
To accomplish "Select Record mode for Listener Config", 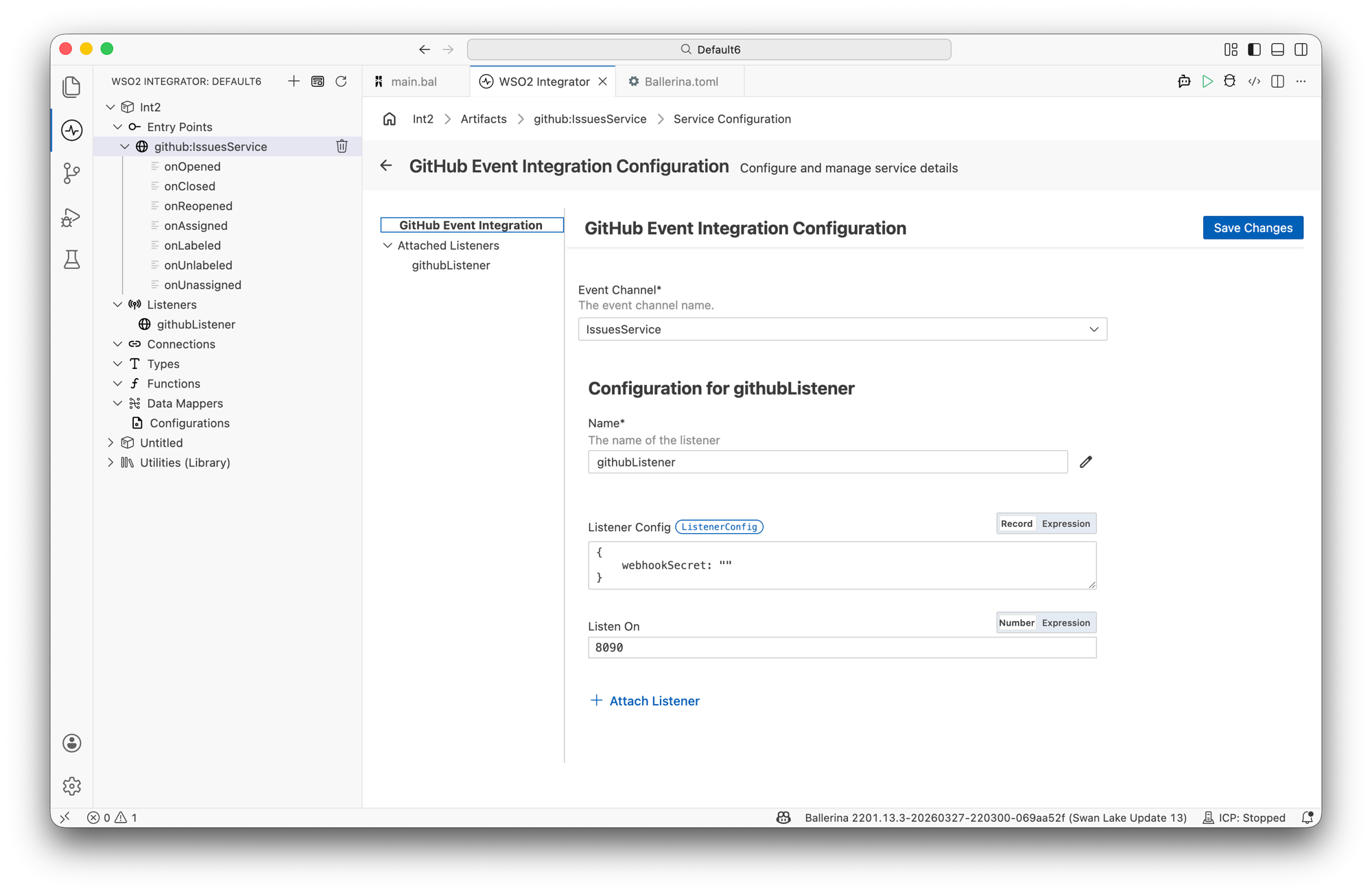I will coord(1016,524).
